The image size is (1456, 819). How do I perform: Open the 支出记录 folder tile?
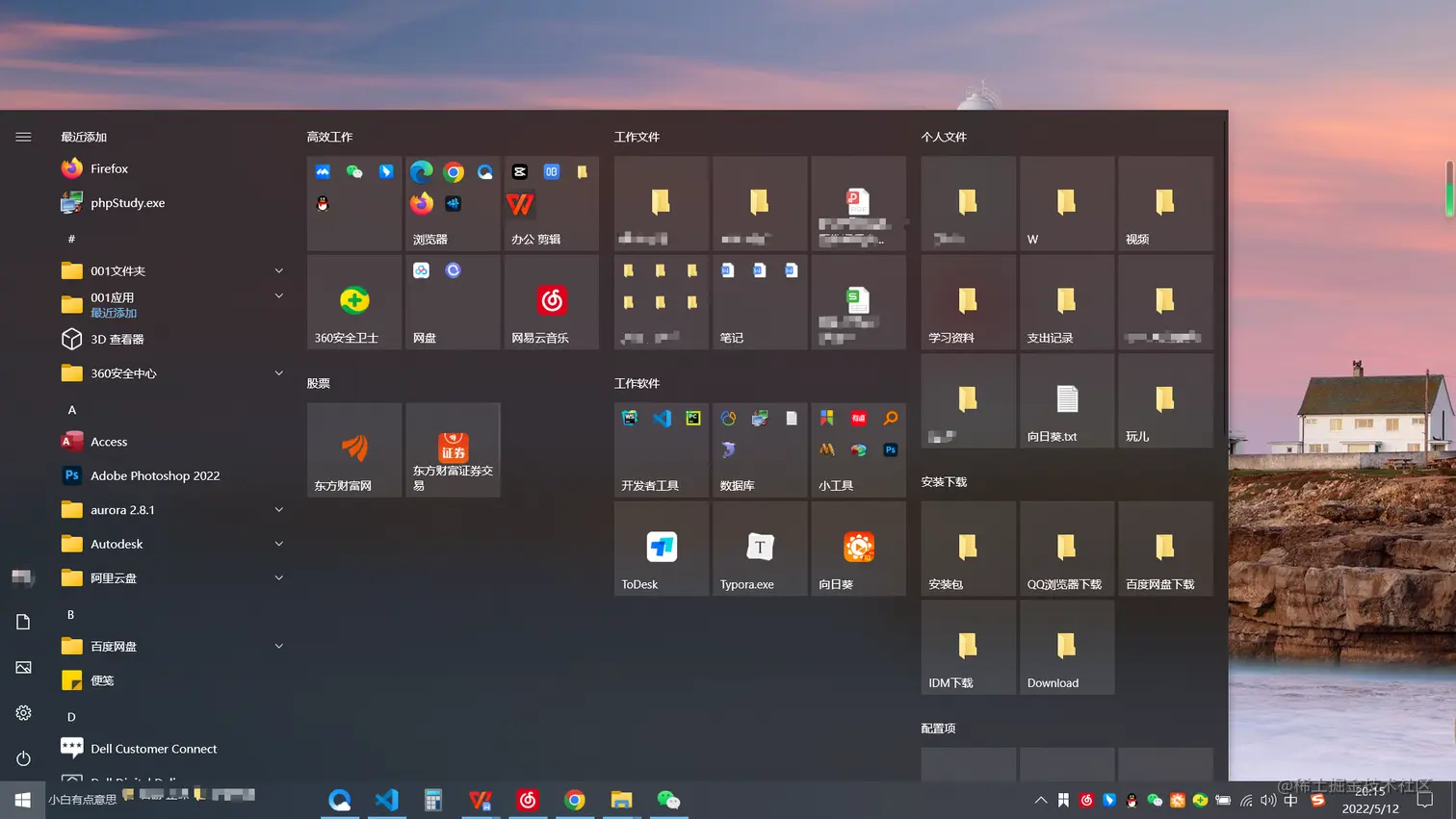pos(1067,302)
